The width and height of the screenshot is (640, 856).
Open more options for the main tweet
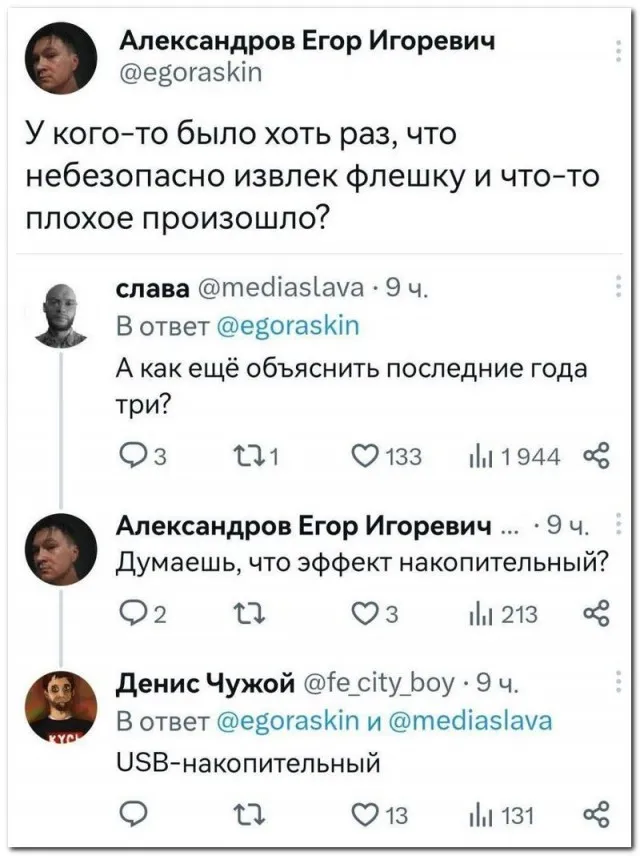(x=612, y=47)
